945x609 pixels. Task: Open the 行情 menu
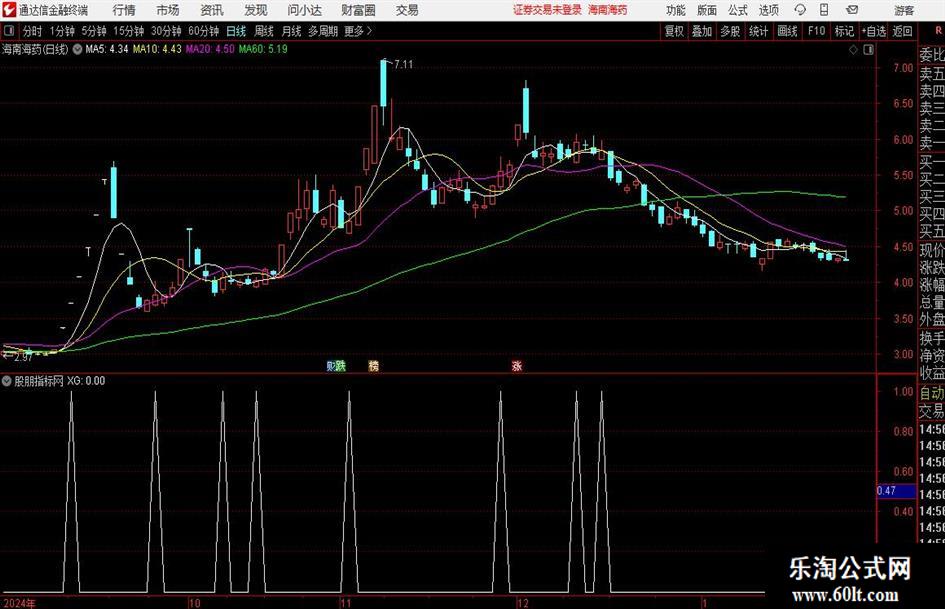pos(124,10)
